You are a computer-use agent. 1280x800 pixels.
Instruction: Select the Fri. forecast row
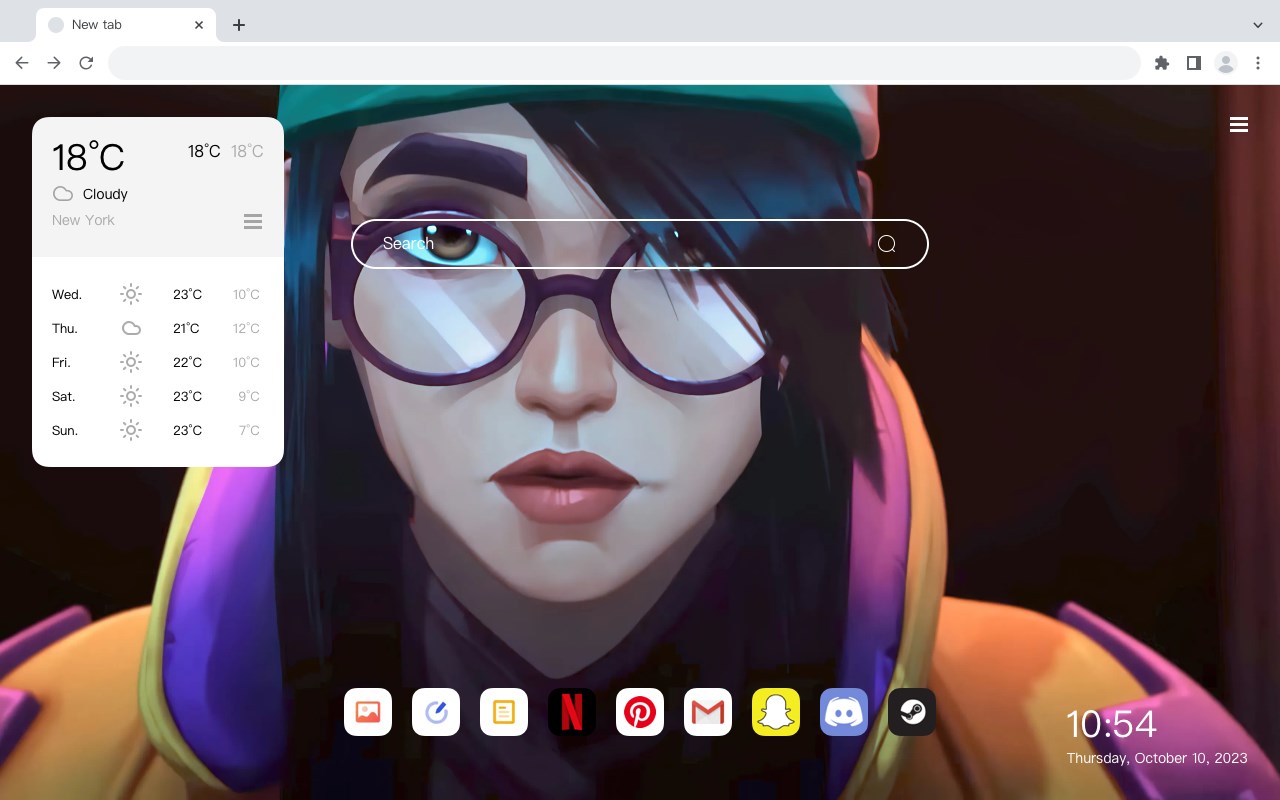[x=158, y=362]
